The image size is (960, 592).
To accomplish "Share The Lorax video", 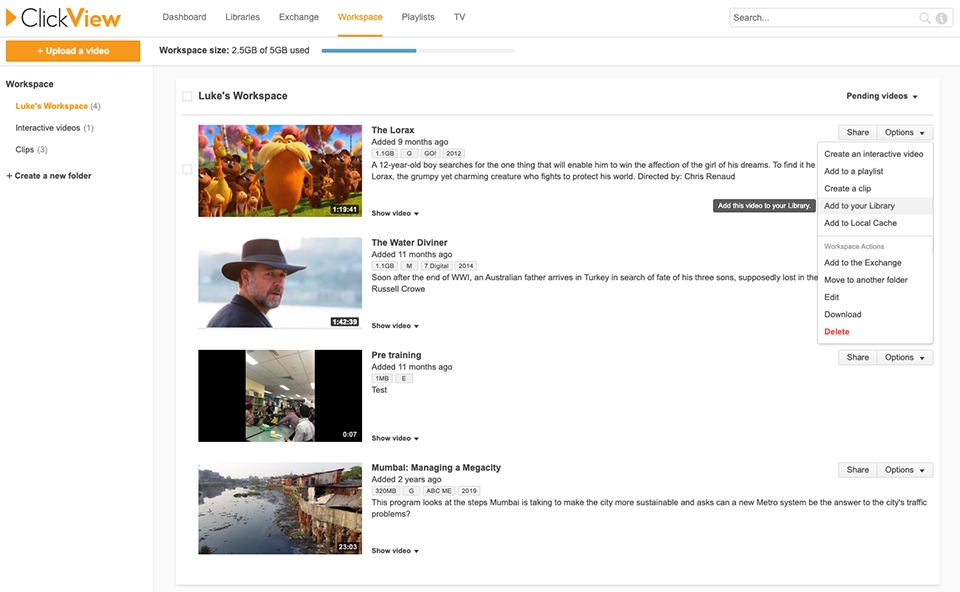I will point(857,132).
